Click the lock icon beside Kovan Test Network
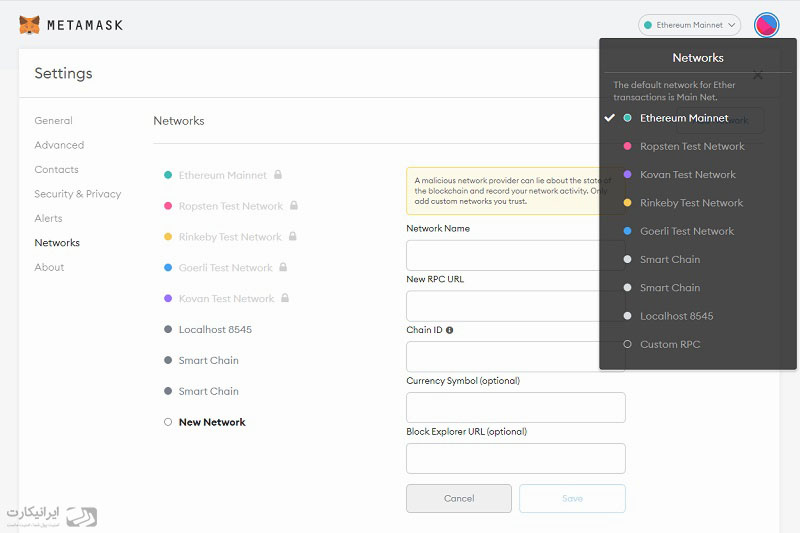The height and width of the screenshot is (533, 800). (x=285, y=298)
